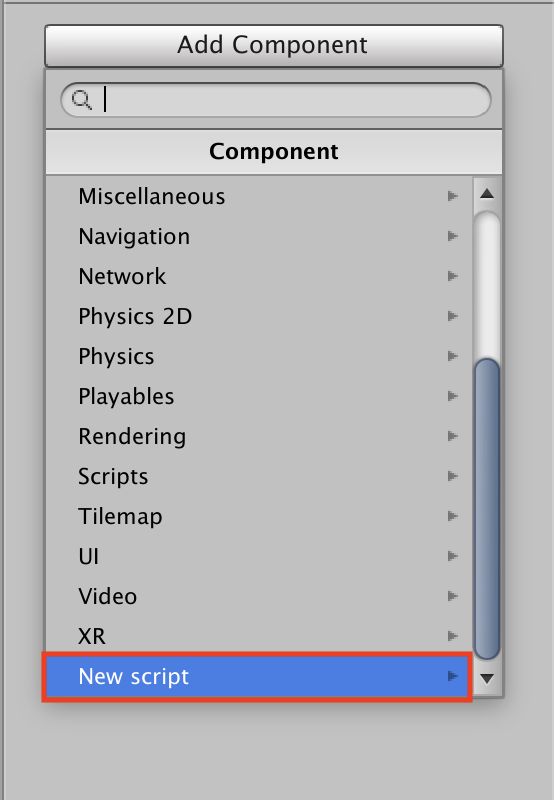554x800 pixels.
Task: Choose the Playables category
Action: coord(259,396)
